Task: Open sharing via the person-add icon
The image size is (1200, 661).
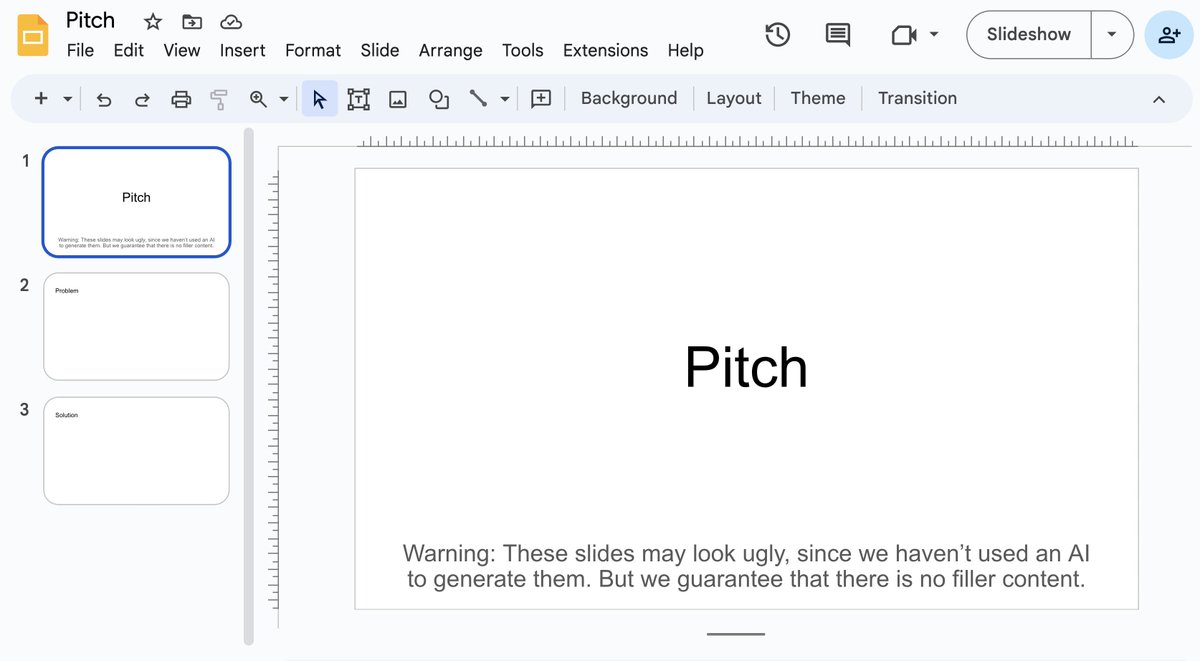Action: (x=1169, y=34)
